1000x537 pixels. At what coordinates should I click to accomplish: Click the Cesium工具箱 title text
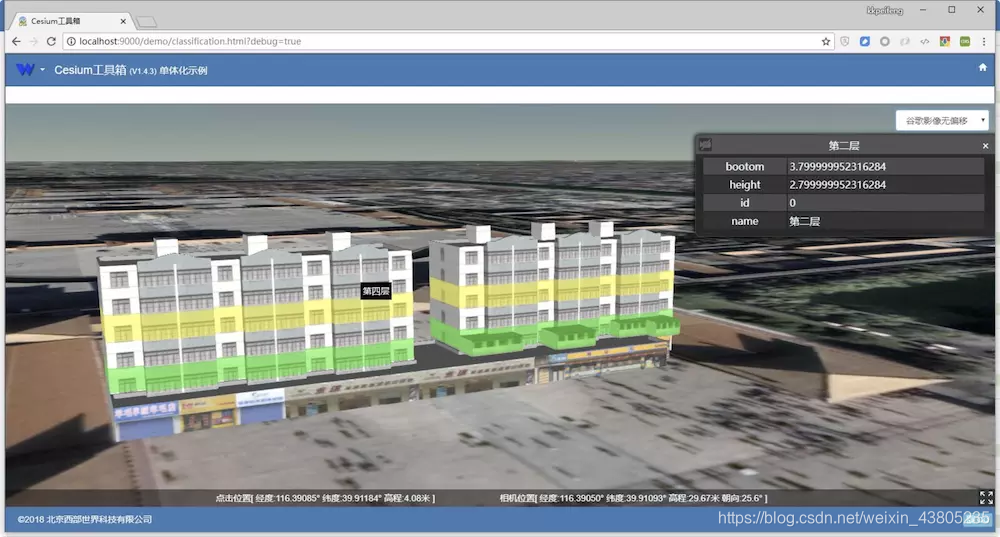[90, 70]
